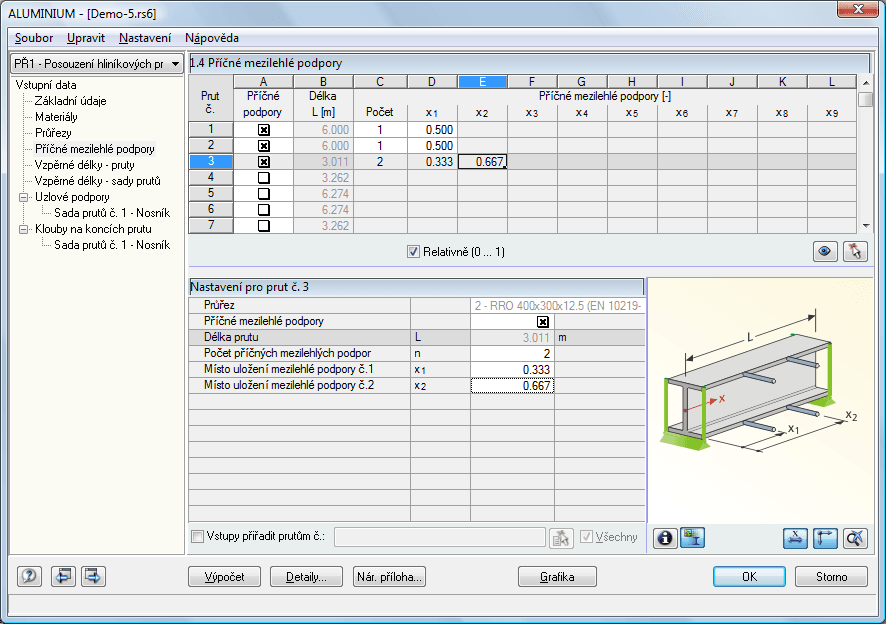Viewport: 886px width, 624px height.
Task: Click the pick members icon beside input field
Action: pyautogui.click(x=561, y=538)
